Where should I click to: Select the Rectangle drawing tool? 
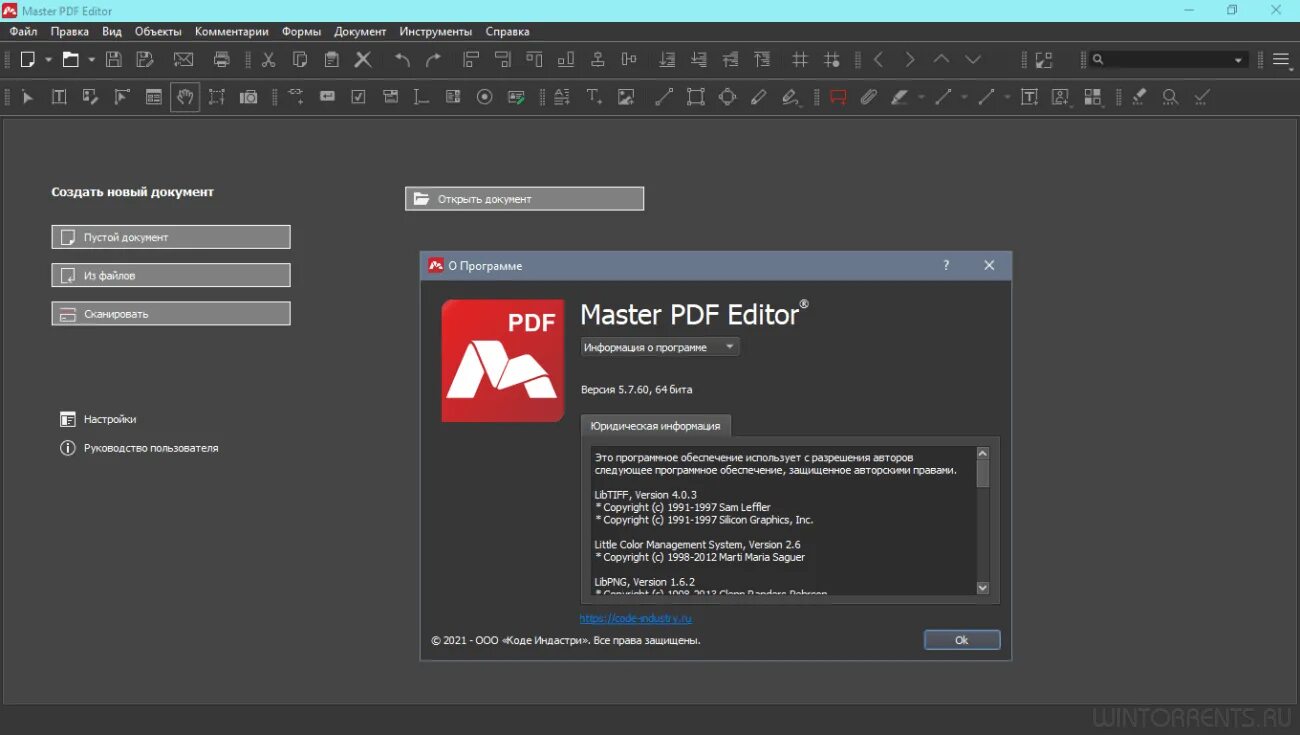coord(696,97)
